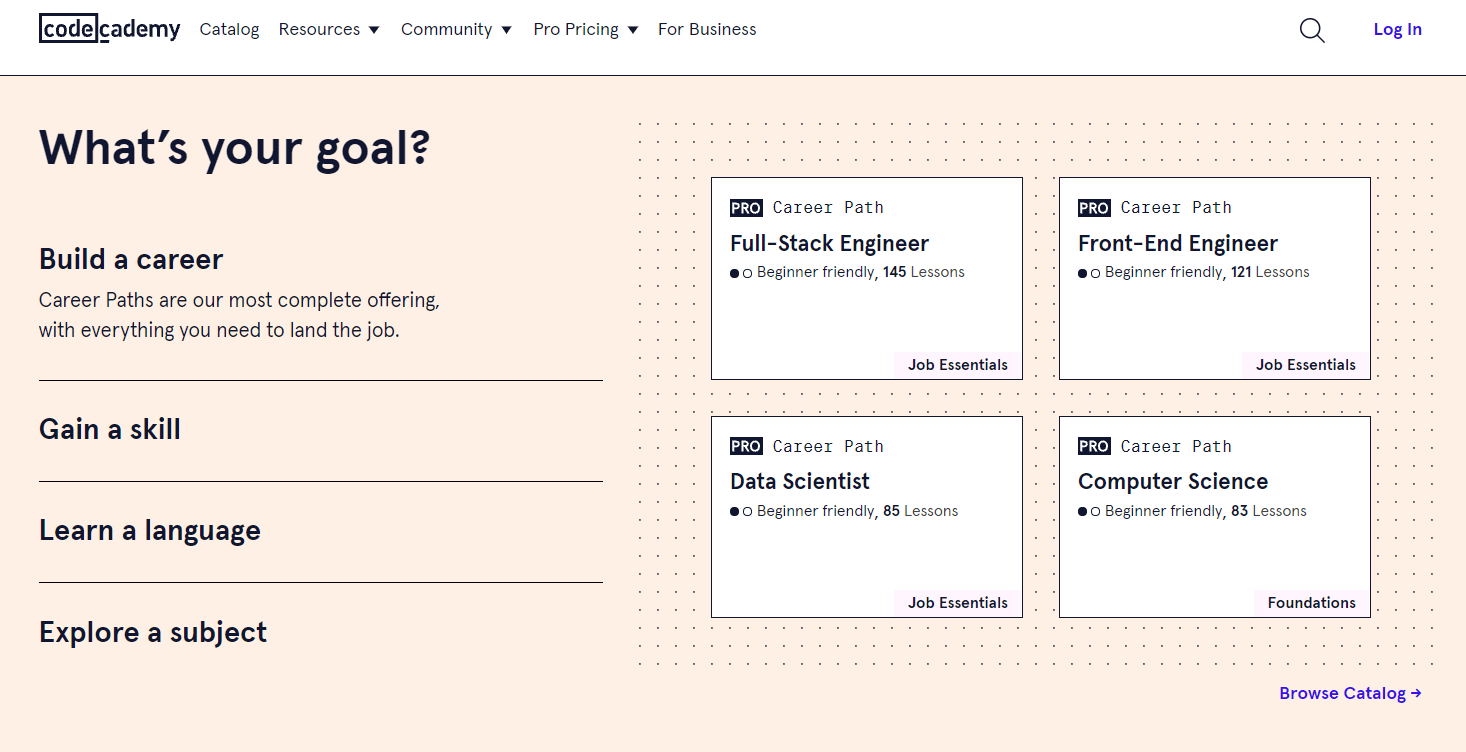The image size is (1466, 752).
Task: Click PRO badge on Front-End Engineer card
Action: click(x=1094, y=208)
